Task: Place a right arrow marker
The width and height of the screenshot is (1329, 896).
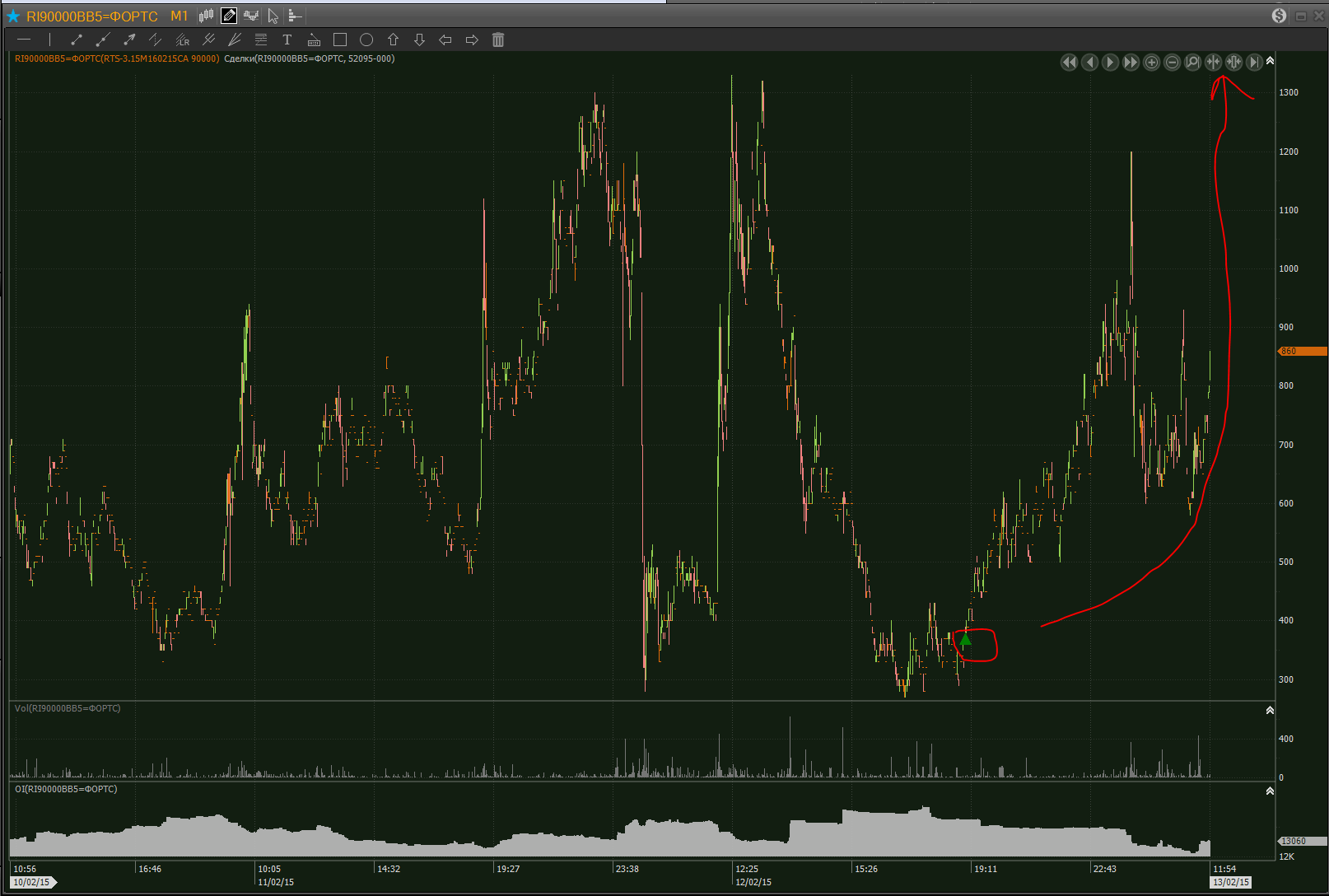Action: (472, 40)
